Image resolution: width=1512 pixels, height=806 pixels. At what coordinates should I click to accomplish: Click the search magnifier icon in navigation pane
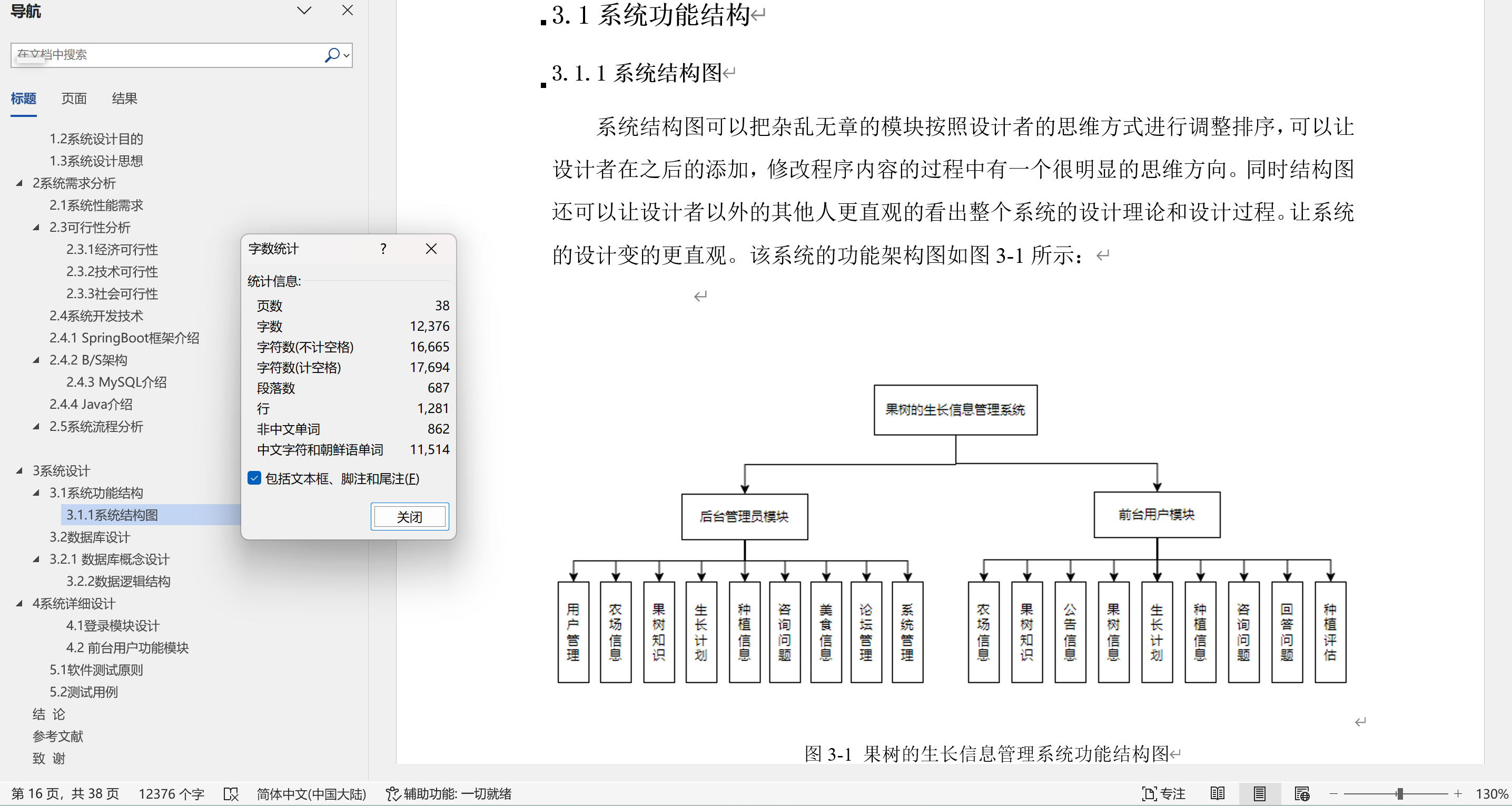(x=332, y=55)
